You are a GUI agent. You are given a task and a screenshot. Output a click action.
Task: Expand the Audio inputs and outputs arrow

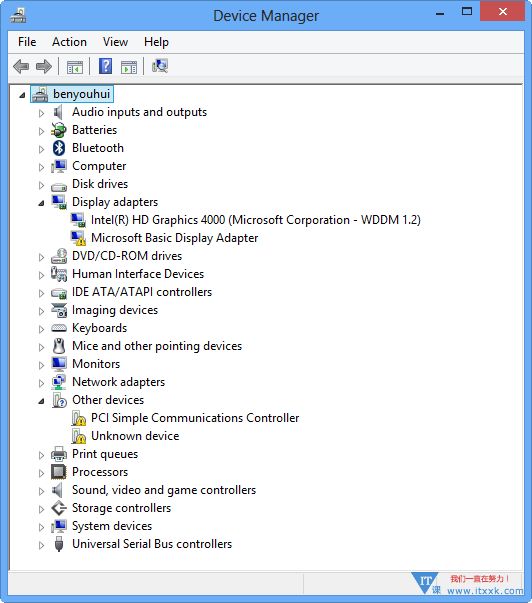tap(41, 113)
